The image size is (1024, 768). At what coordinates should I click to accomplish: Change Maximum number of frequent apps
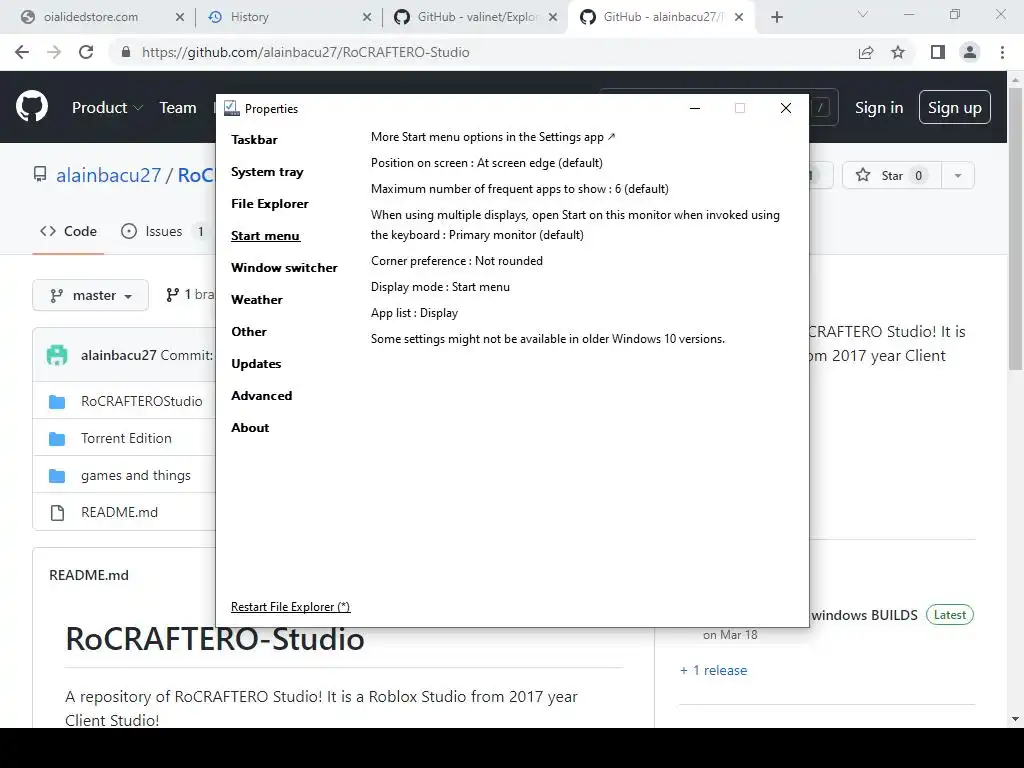[x=520, y=189]
